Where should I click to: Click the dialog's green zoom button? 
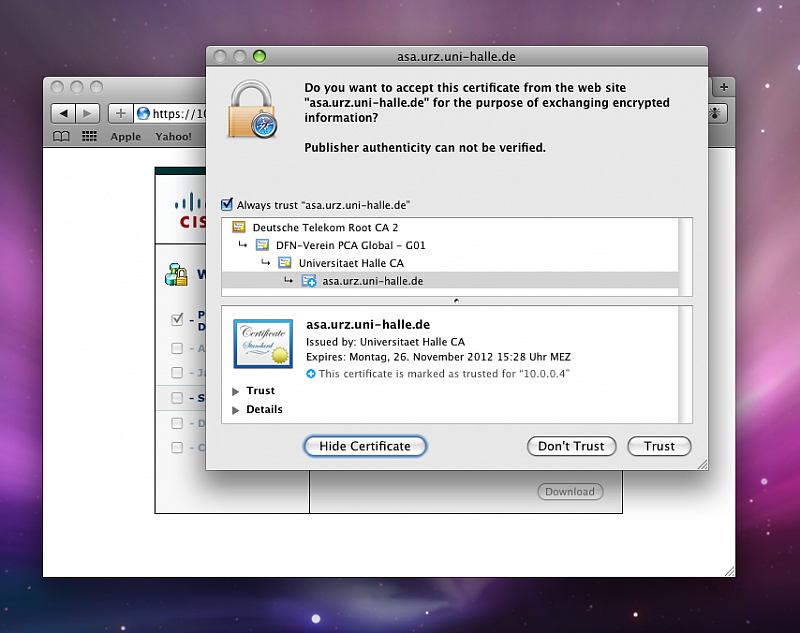(x=259, y=56)
